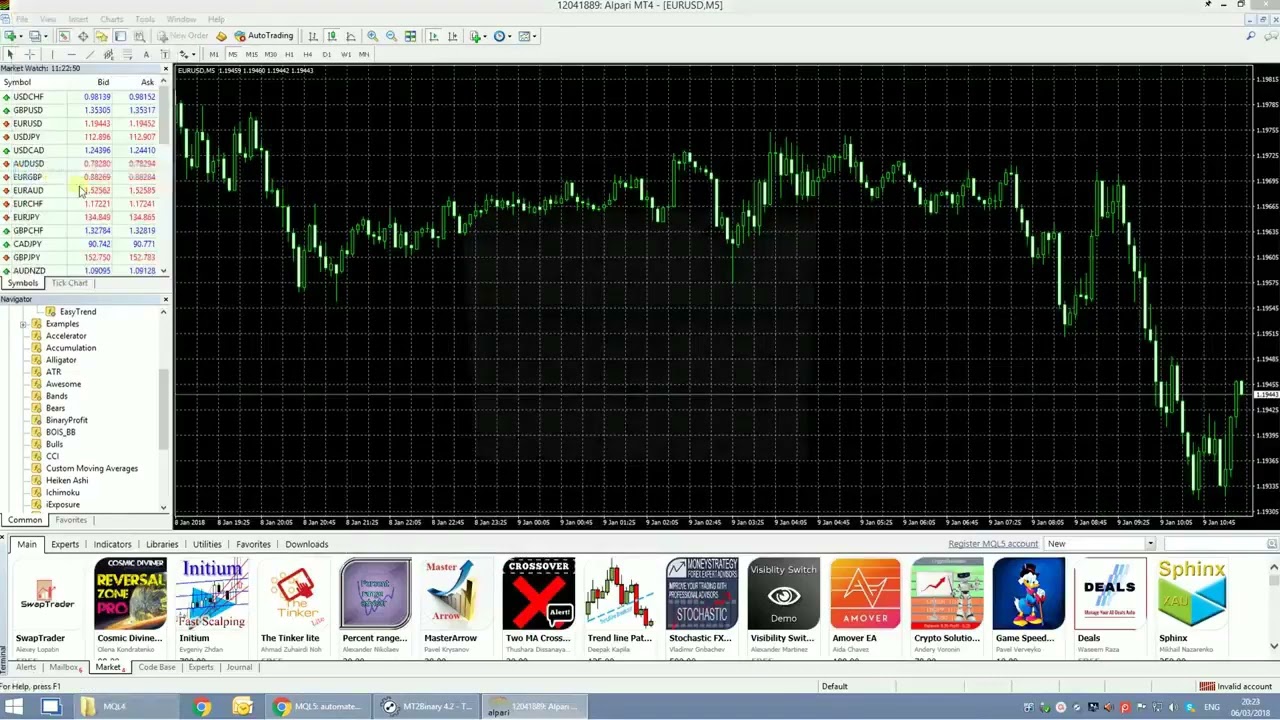Click the MetaEditor icon beside New Order
The image size is (1280, 720).
(x=221, y=36)
